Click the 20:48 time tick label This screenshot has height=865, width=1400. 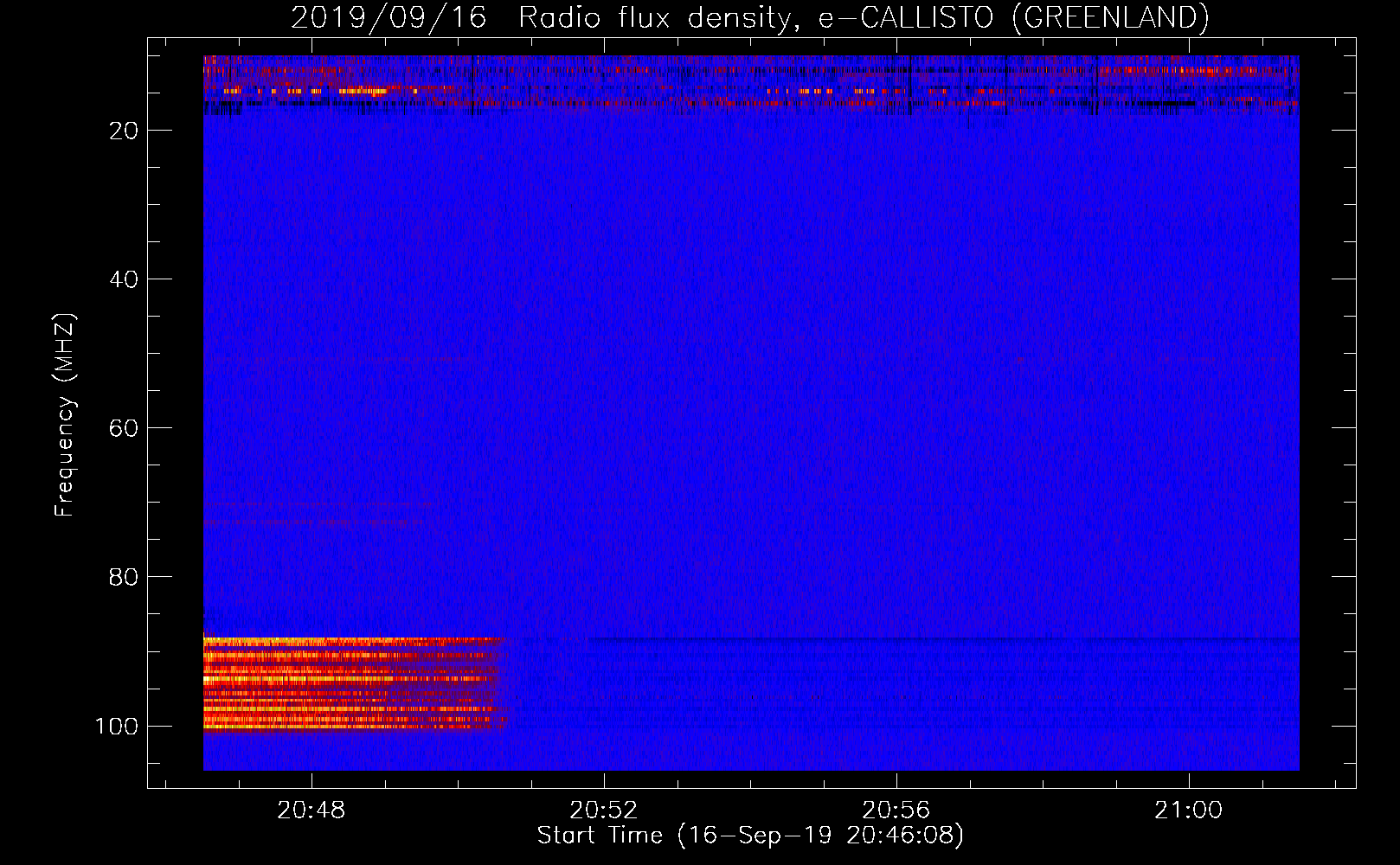(x=311, y=811)
